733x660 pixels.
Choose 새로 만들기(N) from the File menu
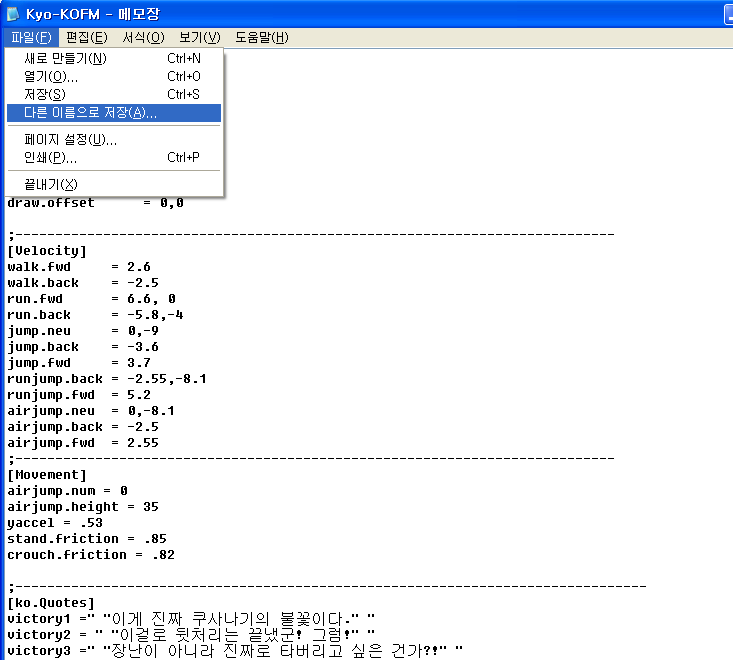click(x=114, y=58)
